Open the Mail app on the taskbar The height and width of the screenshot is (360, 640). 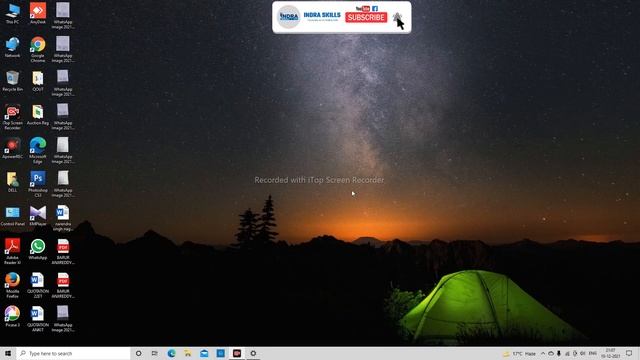tap(204, 353)
